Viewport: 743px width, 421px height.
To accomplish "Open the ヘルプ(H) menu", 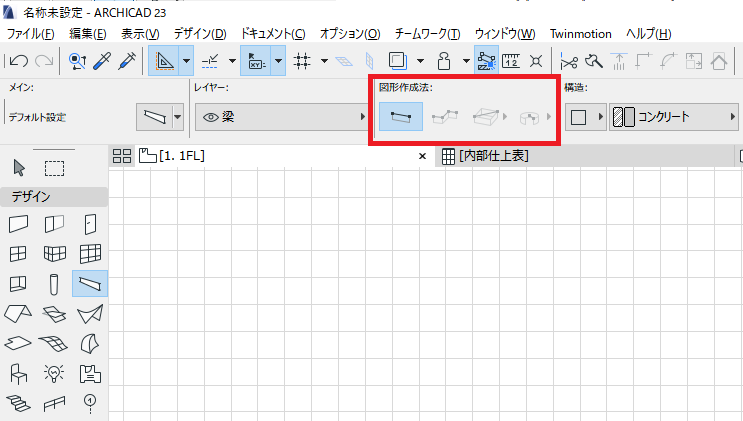I will (x=649, y=34).
